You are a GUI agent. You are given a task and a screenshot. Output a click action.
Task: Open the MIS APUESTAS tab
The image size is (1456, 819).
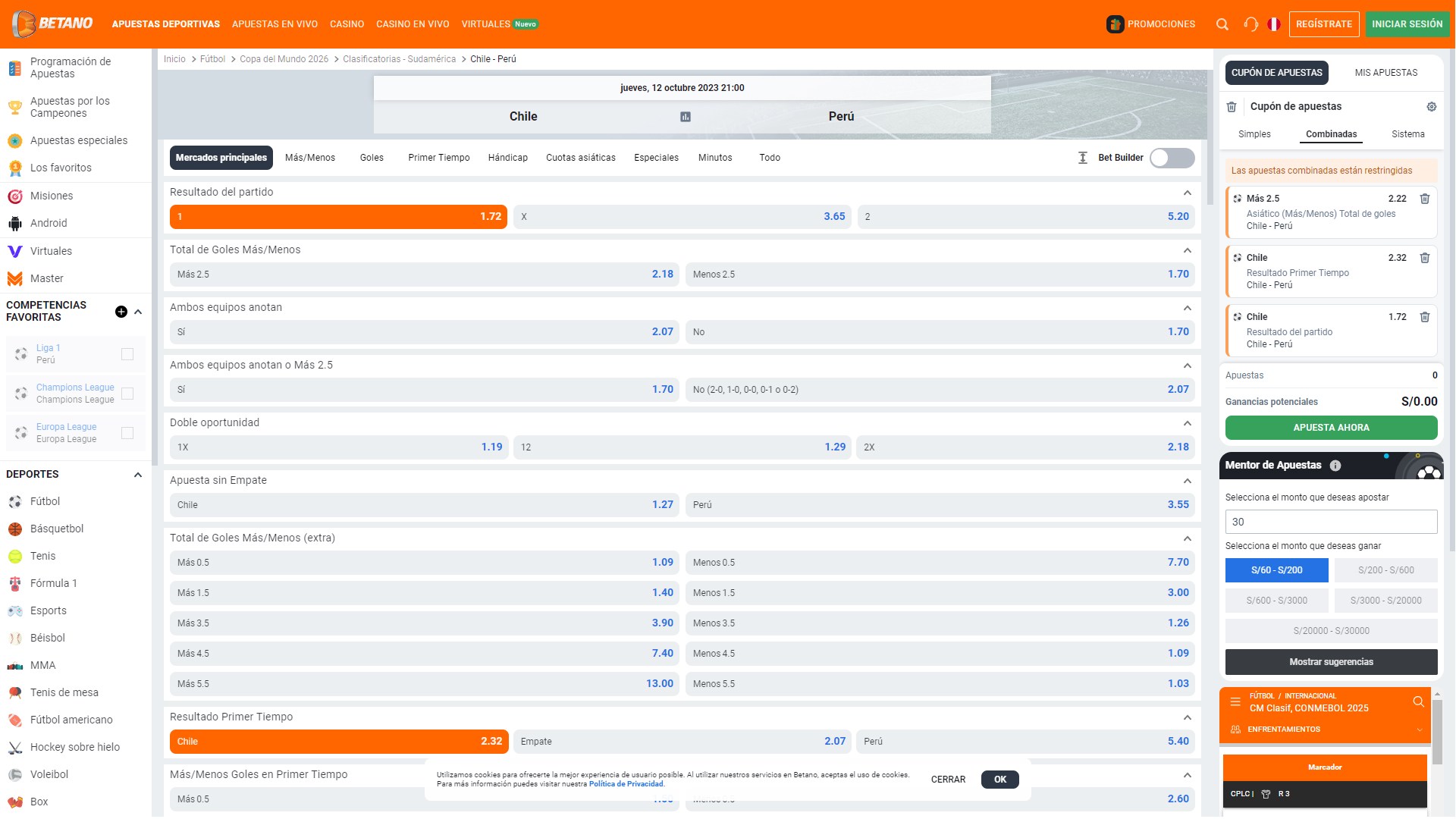tap(1386, 73)
